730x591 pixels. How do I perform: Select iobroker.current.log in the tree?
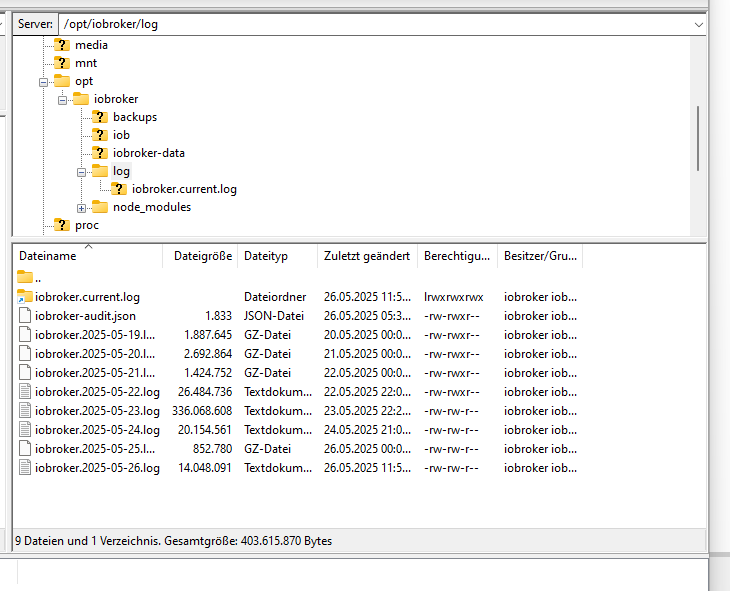pyautogui.click(x=184, y=189)
